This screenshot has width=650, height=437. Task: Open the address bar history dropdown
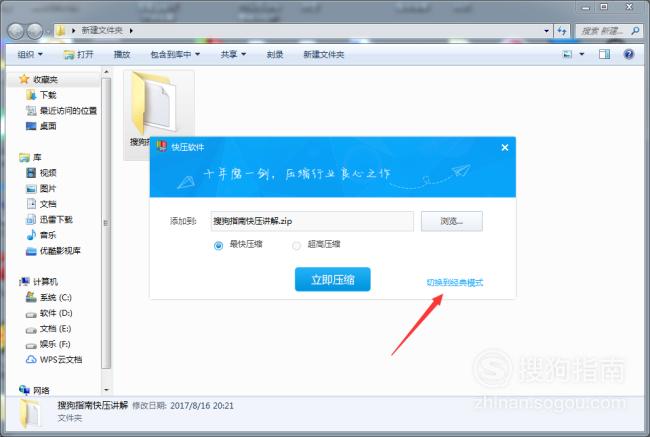click(x=546, y=31)
